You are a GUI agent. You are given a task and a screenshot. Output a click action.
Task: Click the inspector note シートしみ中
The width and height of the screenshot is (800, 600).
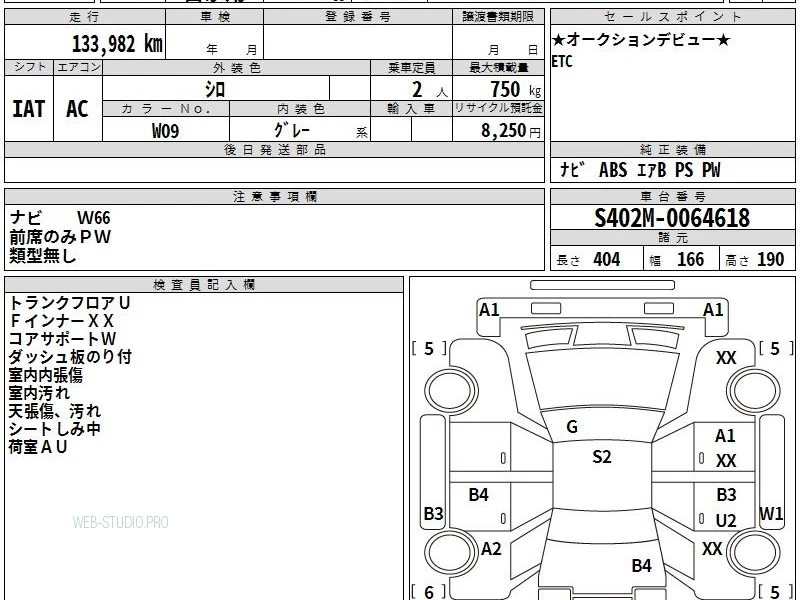pos(54,429)
